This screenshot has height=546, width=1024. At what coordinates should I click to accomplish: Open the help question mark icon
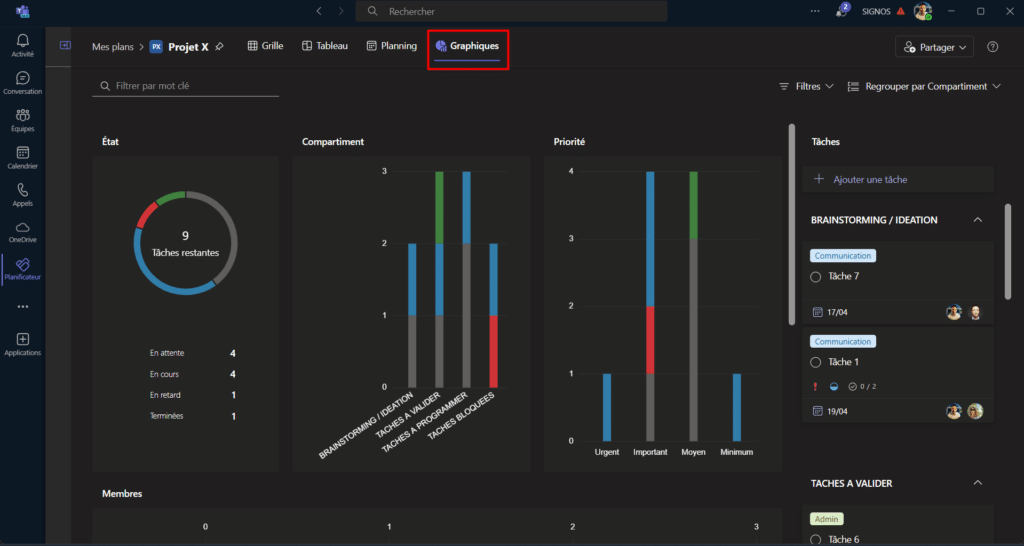(x=992, y=47)
